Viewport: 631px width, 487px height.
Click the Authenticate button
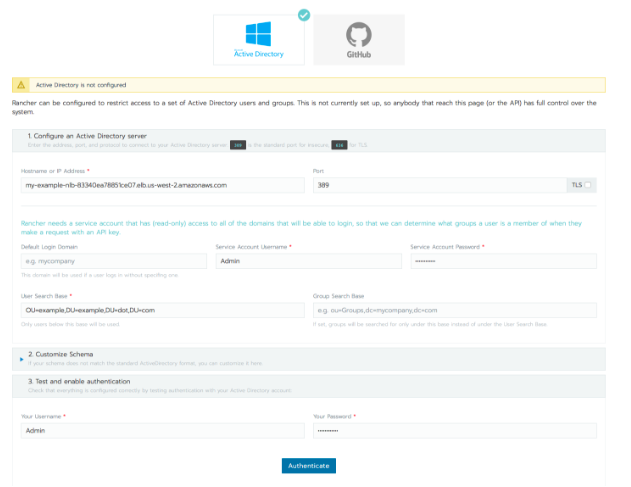pyautogui.click(x=308, y=465)
